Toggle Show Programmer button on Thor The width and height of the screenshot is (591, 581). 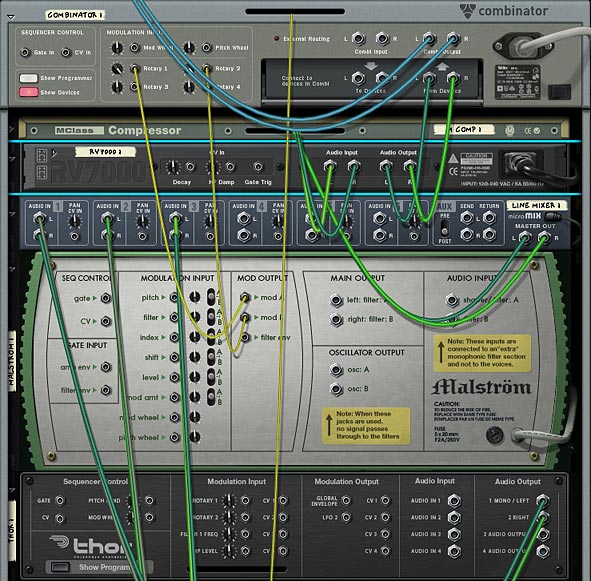(60, 567)
